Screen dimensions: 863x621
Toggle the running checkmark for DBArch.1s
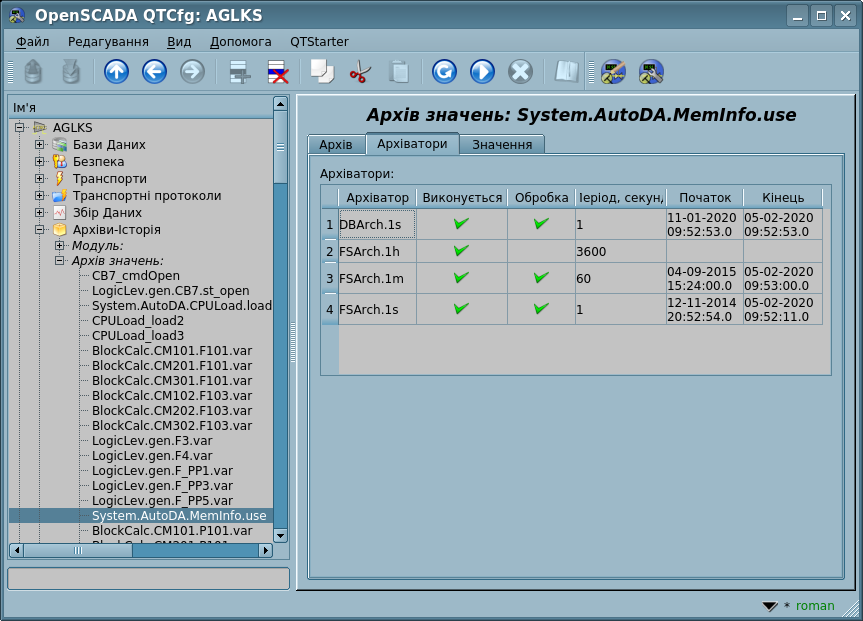coord(461,224)
